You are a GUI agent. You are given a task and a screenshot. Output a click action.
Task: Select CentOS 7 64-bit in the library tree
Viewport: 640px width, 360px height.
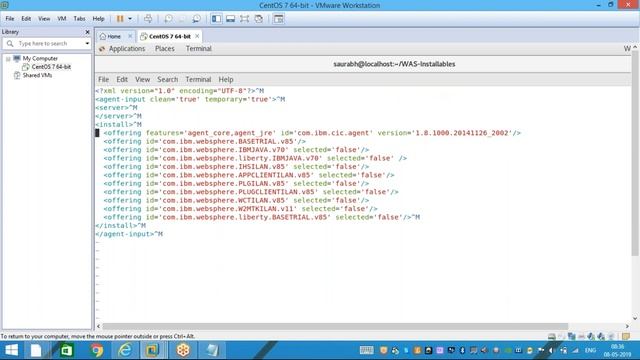pyautogui.click(x=51, y=67)
